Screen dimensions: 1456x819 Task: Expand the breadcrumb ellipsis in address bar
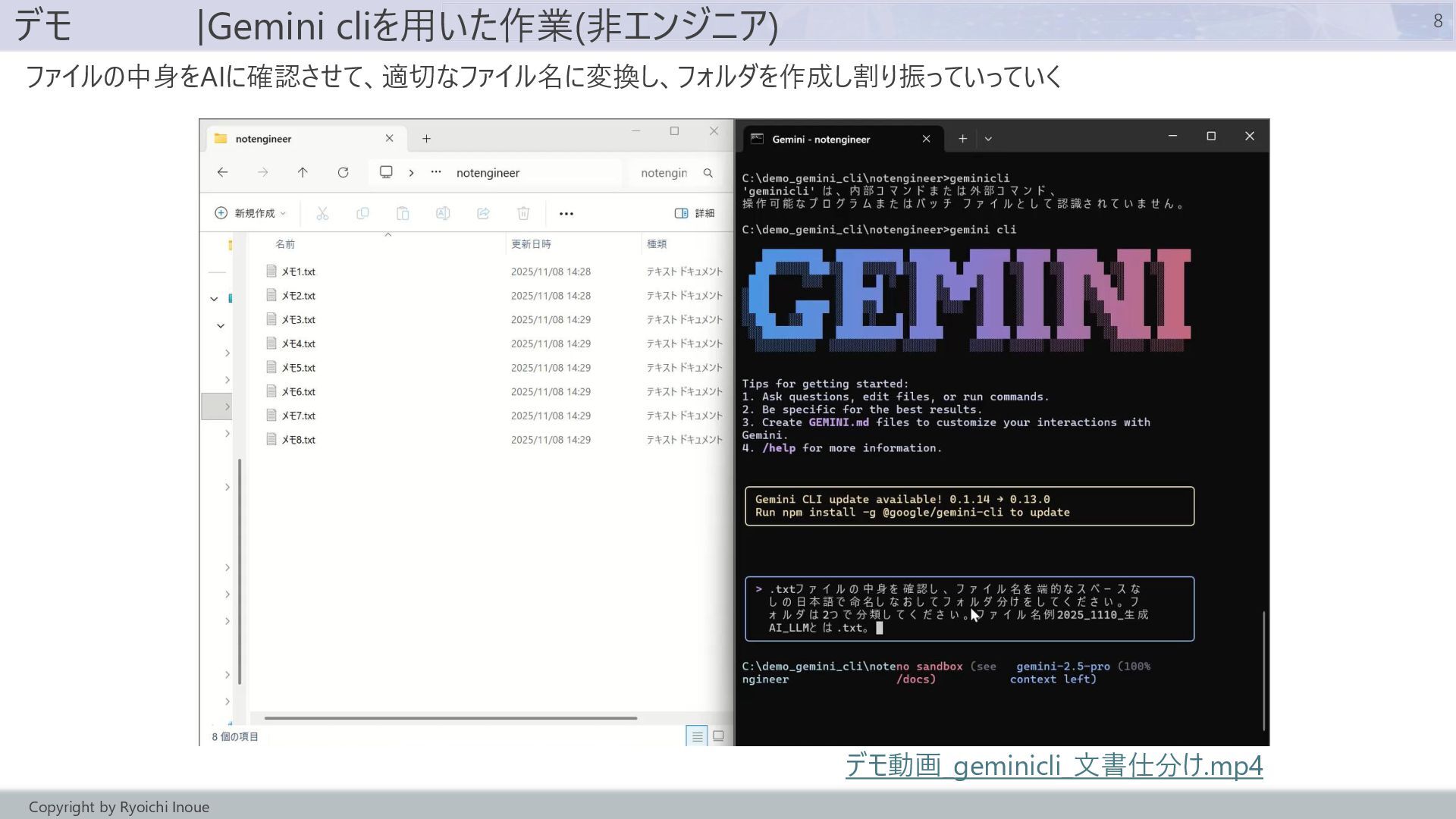click(x=436, y=172)
